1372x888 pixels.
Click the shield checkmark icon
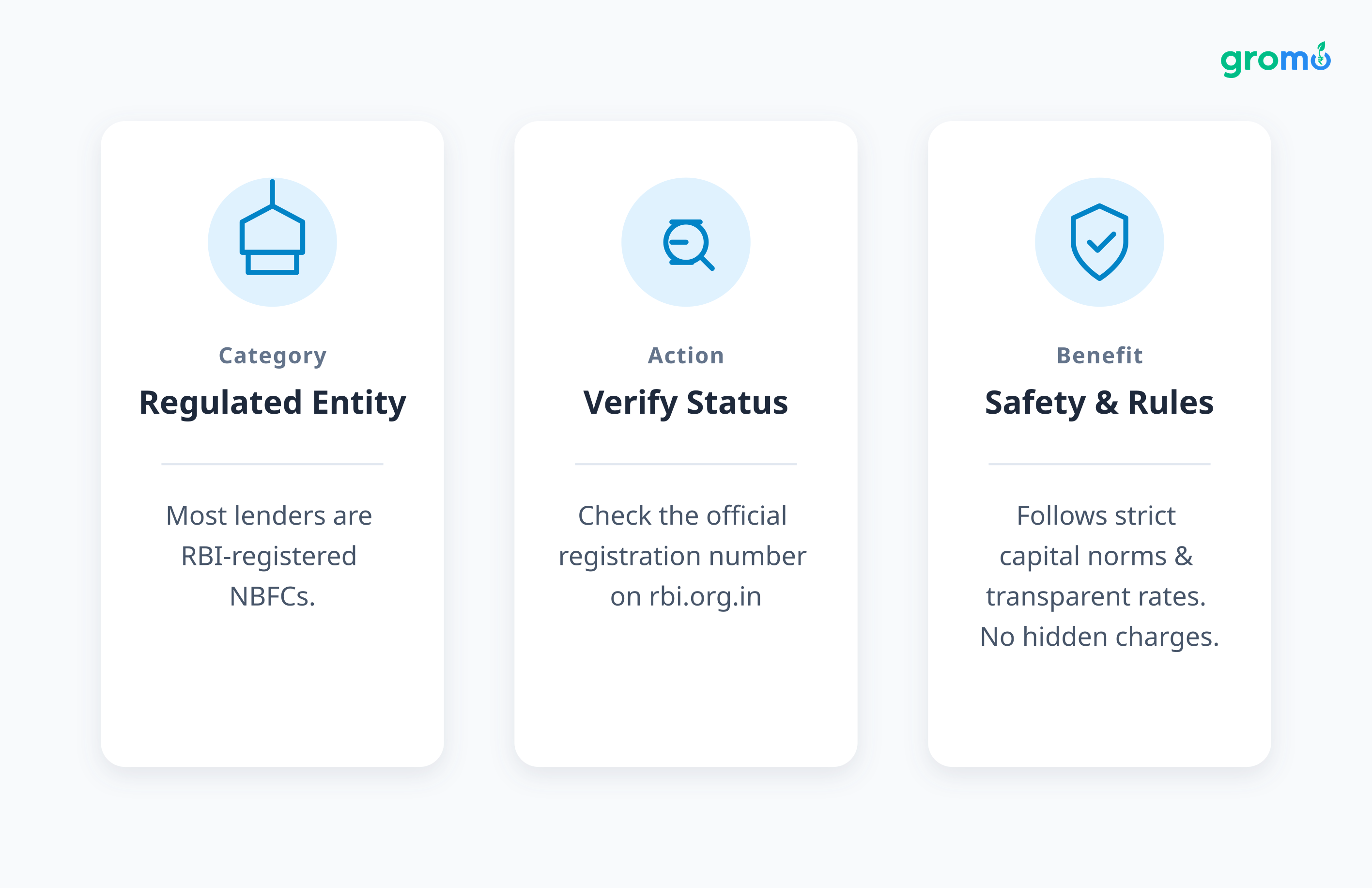coord(1099,242)
